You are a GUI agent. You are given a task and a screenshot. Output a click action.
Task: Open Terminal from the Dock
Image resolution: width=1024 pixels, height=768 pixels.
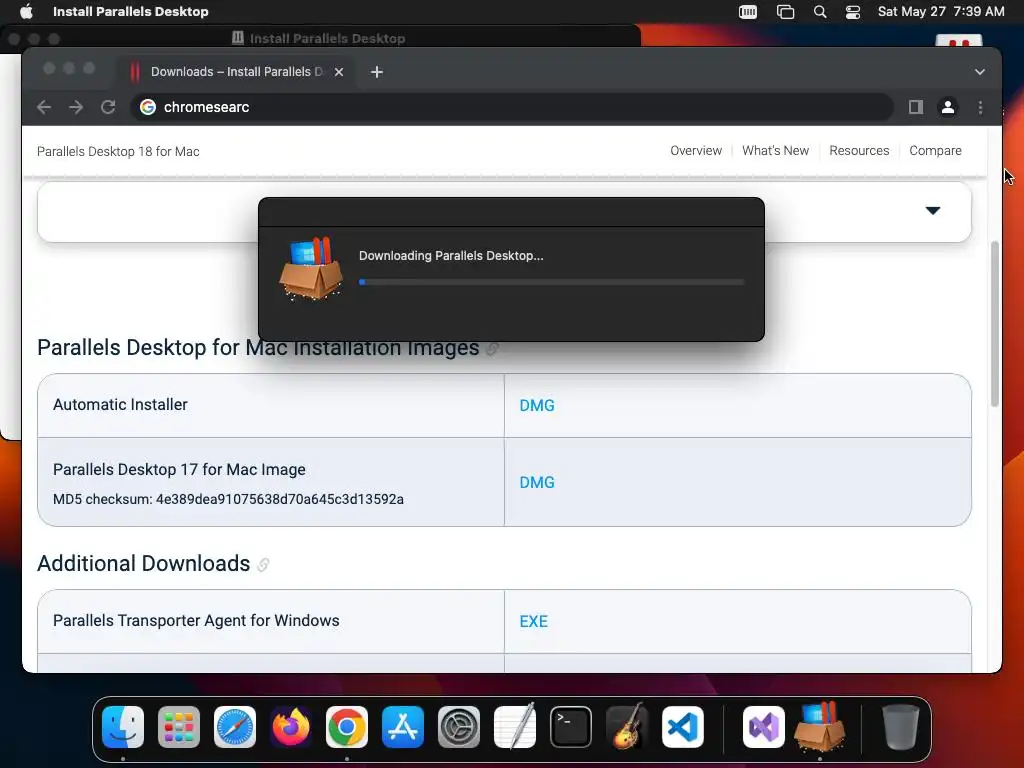[571, 727]
